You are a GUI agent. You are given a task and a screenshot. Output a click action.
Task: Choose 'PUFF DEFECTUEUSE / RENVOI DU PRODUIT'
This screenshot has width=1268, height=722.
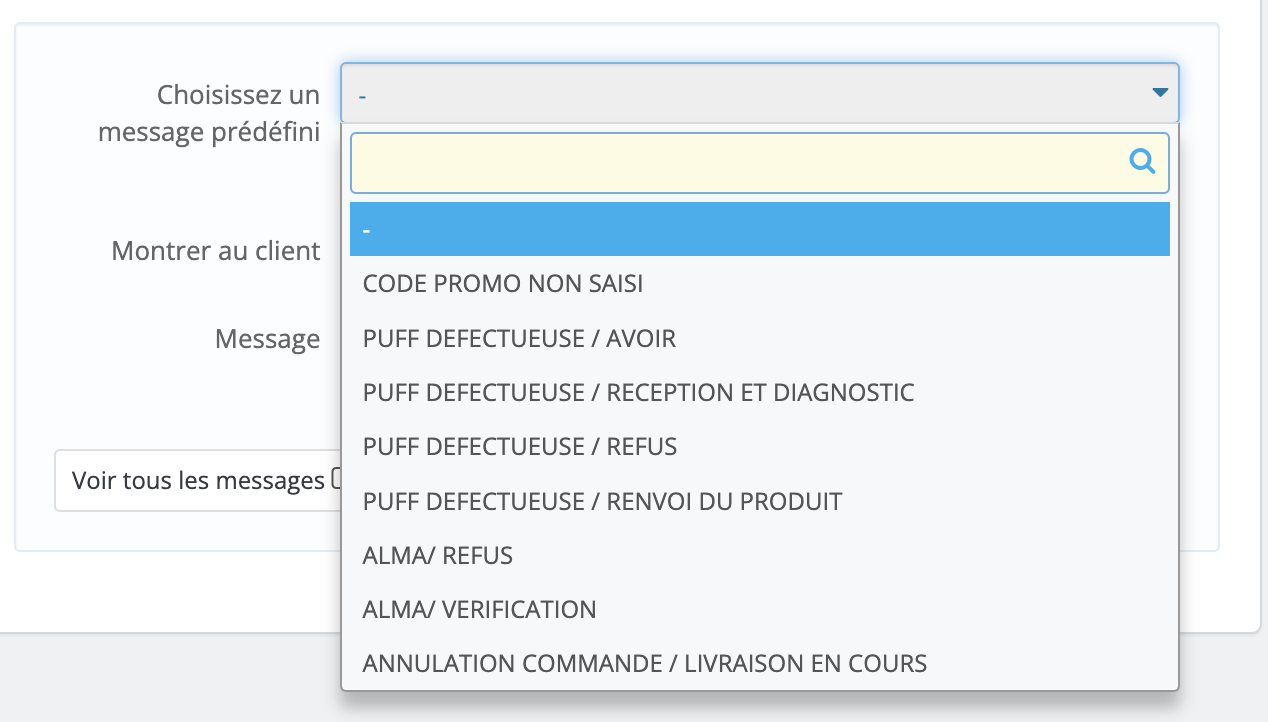click(602, 501)
